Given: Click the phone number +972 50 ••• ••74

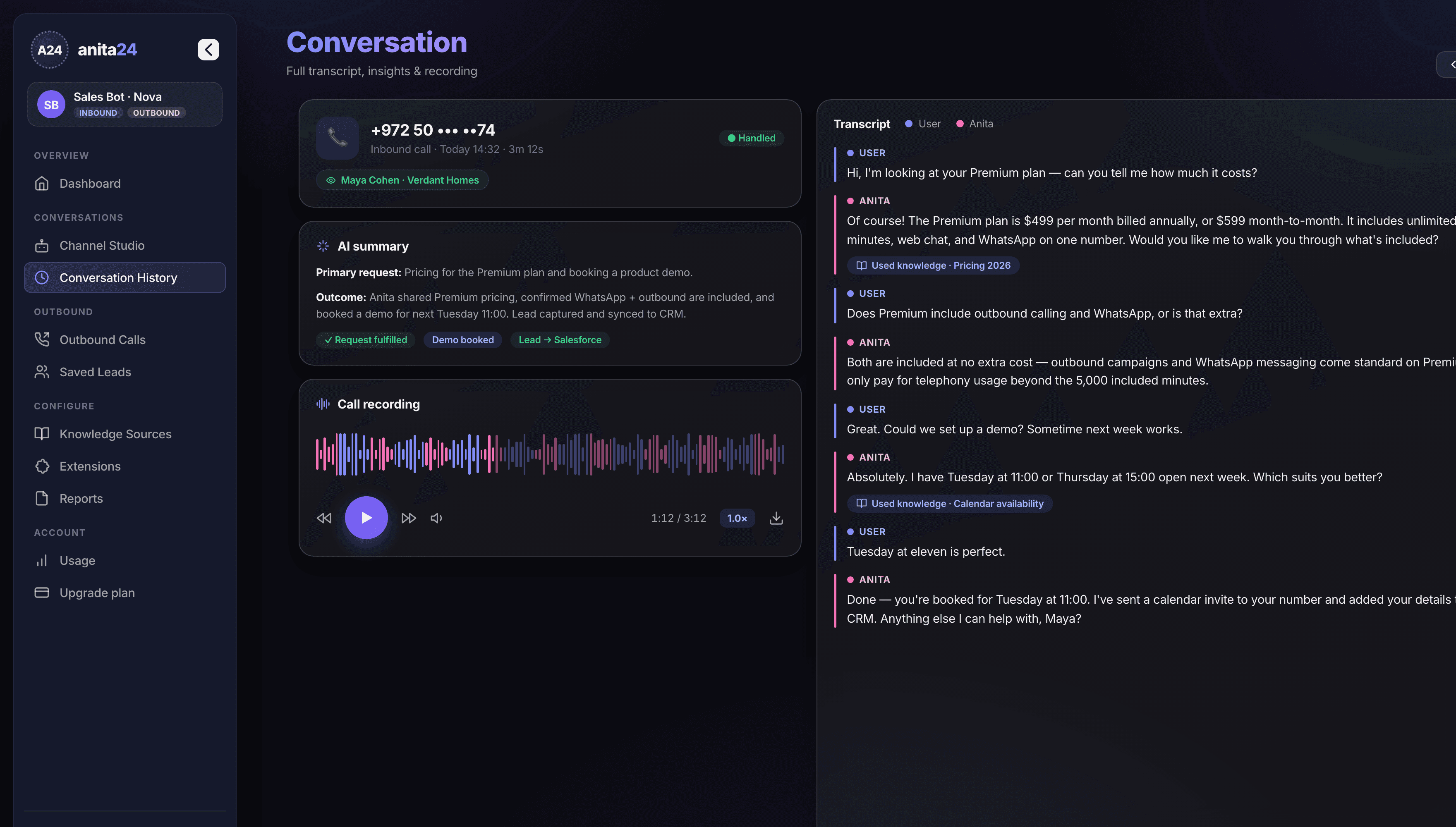Looking at the screenshot, I should click(433, 130).
